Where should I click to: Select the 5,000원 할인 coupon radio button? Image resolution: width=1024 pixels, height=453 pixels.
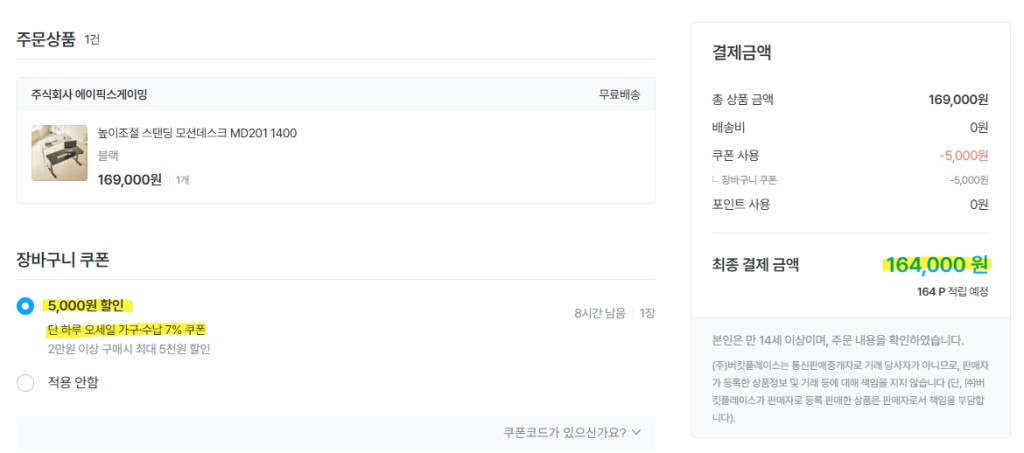tap(26, 306)
